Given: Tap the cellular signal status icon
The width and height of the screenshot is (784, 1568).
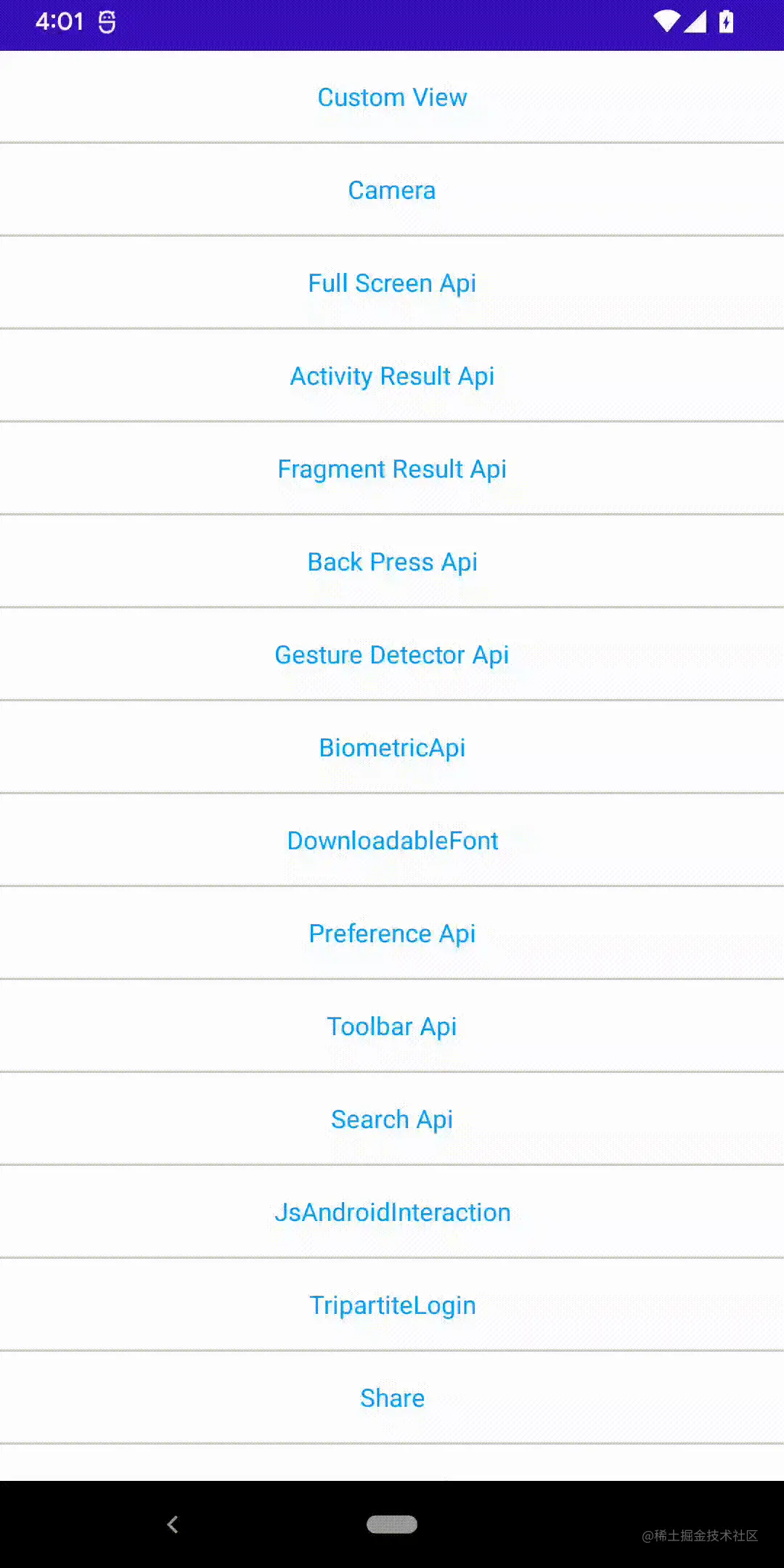Looking at the screenshot, I should pyautogui.click(x=695, y=22).
